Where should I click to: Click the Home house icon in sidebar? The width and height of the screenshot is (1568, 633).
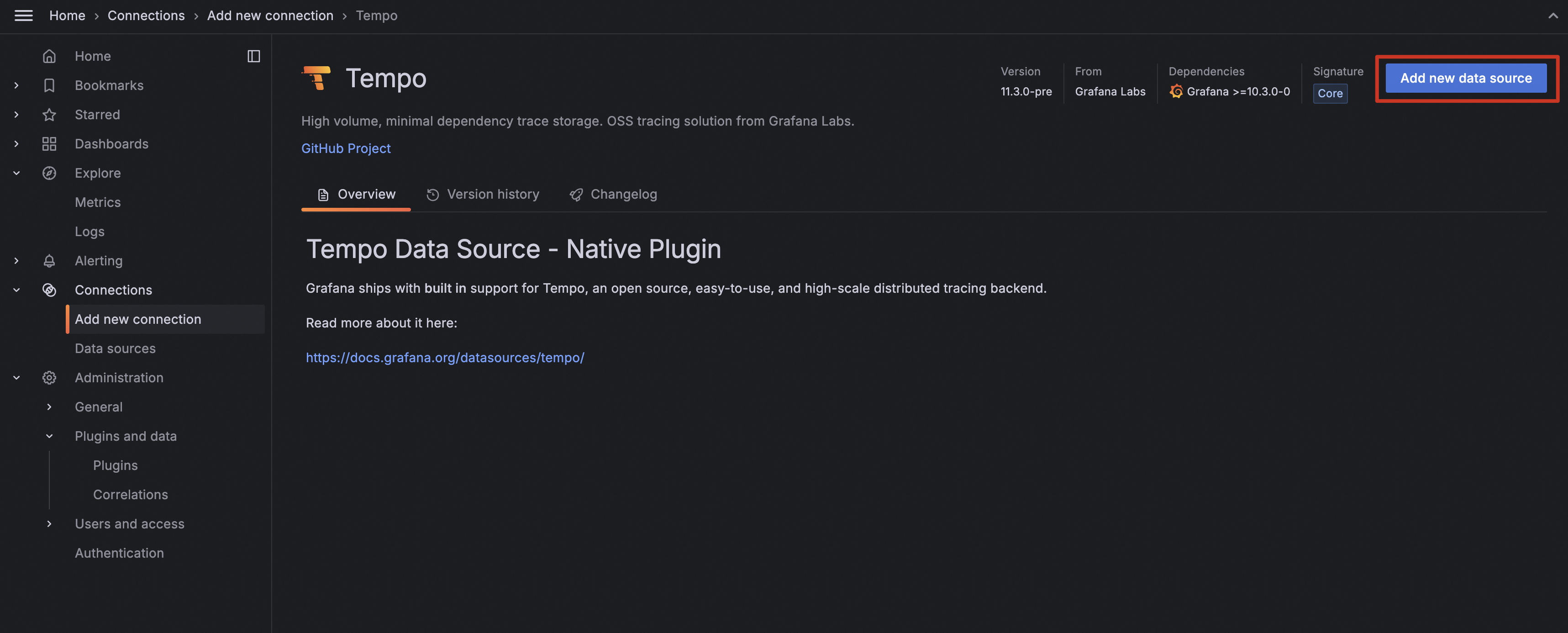[x=49, y=56]
